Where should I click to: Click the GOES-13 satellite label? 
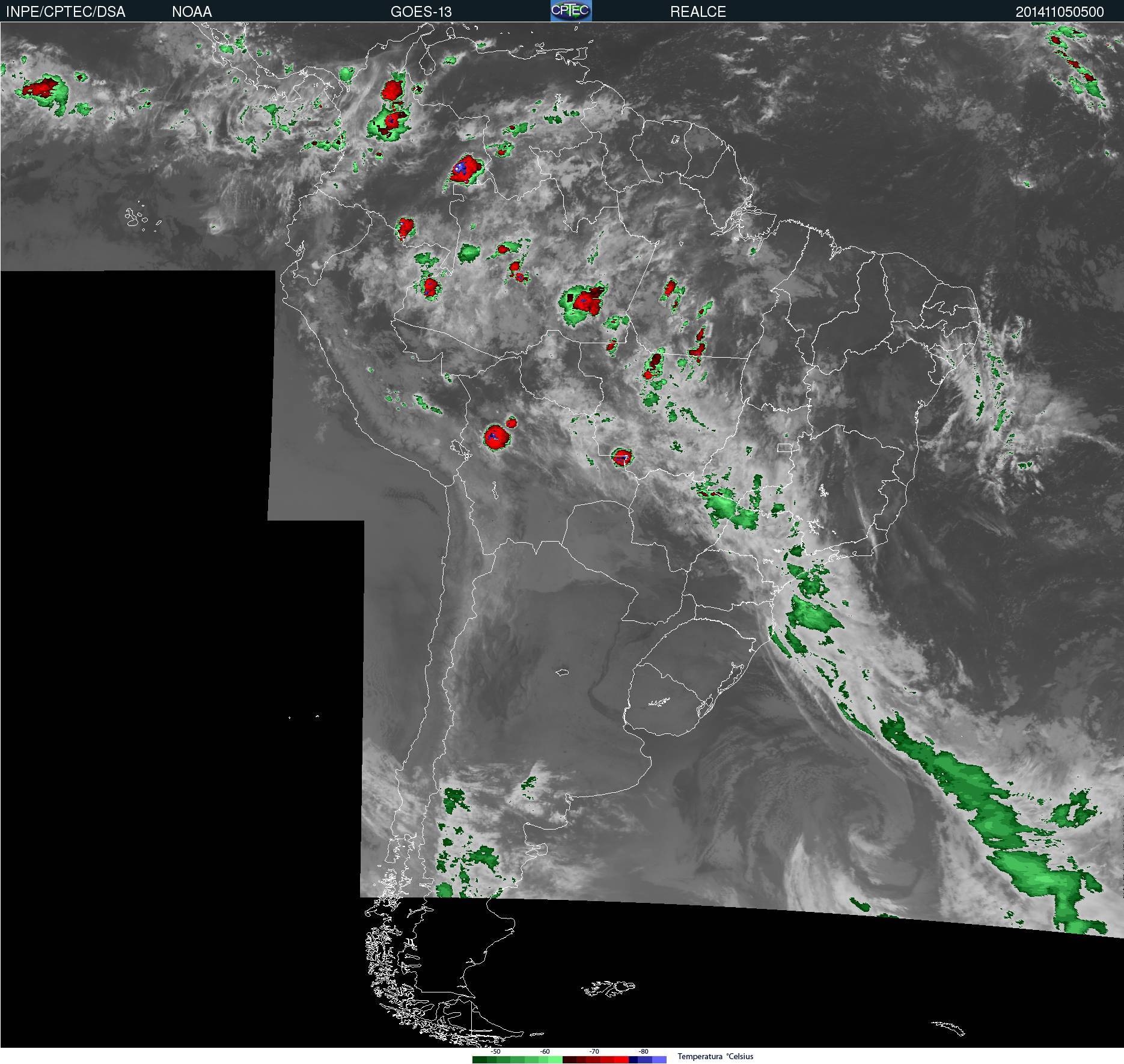point(421,12)
